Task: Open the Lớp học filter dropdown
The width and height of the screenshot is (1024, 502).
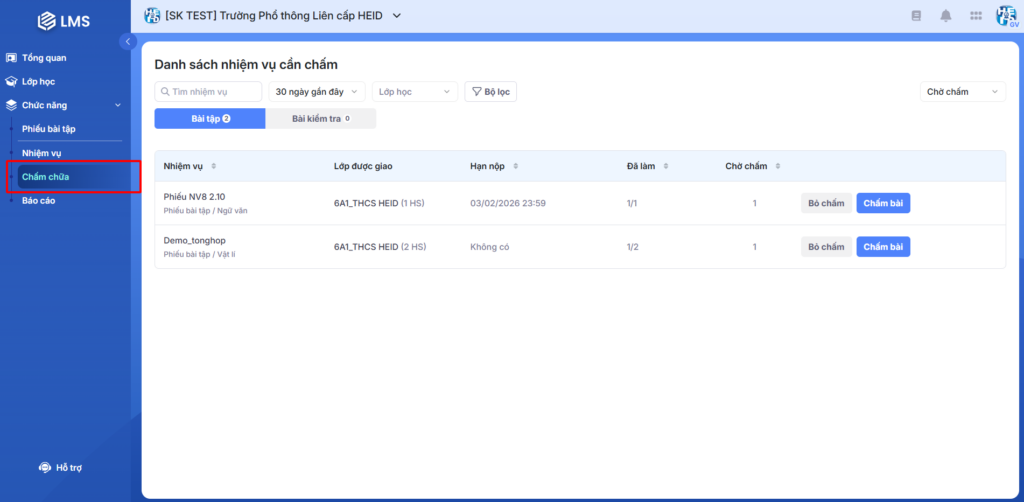Action: pyautogui.click(x=414, y=92)
